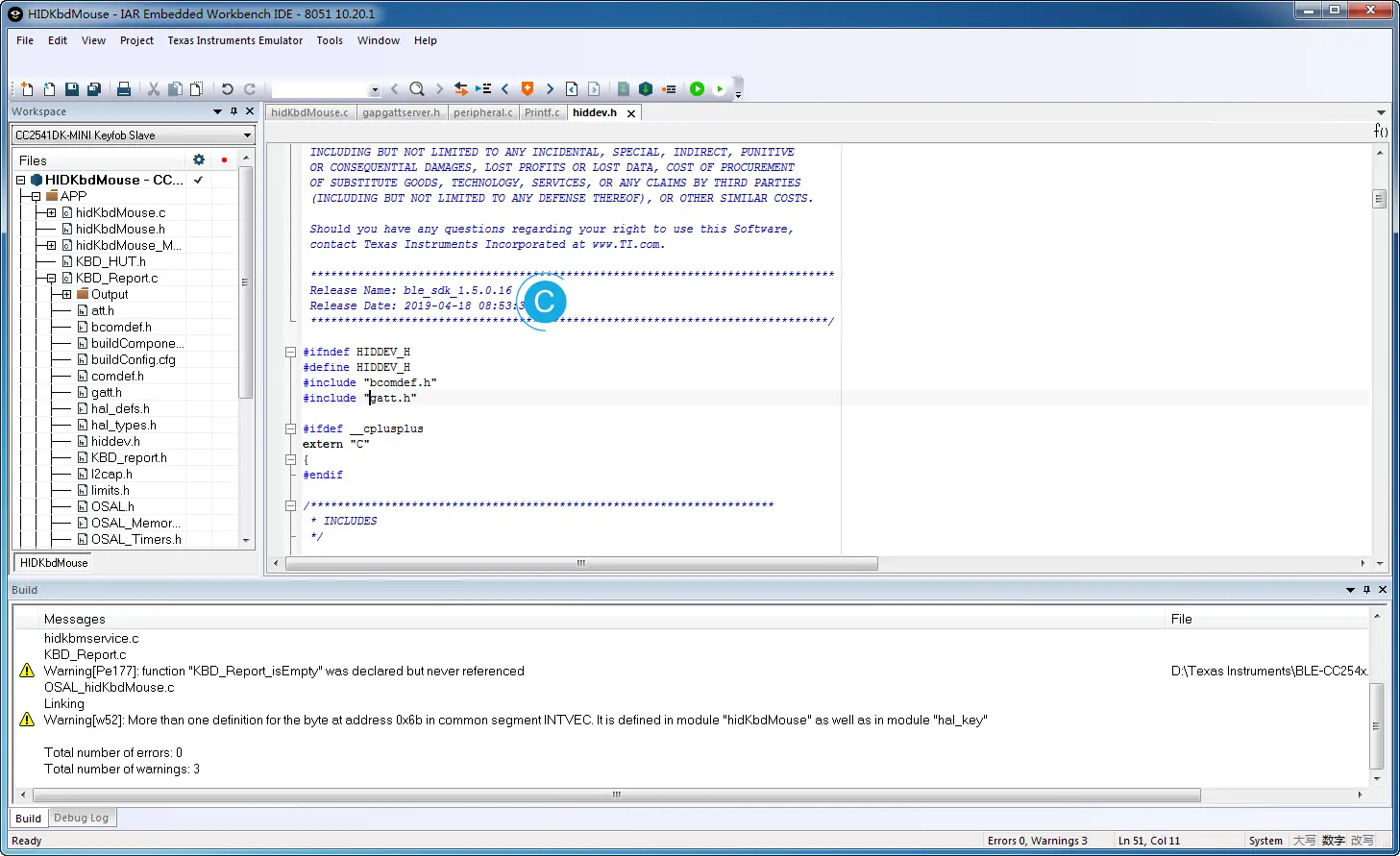The image size is (1400, 856).
Task: Click the Paste toolbar icon
Action: point(196,89)
